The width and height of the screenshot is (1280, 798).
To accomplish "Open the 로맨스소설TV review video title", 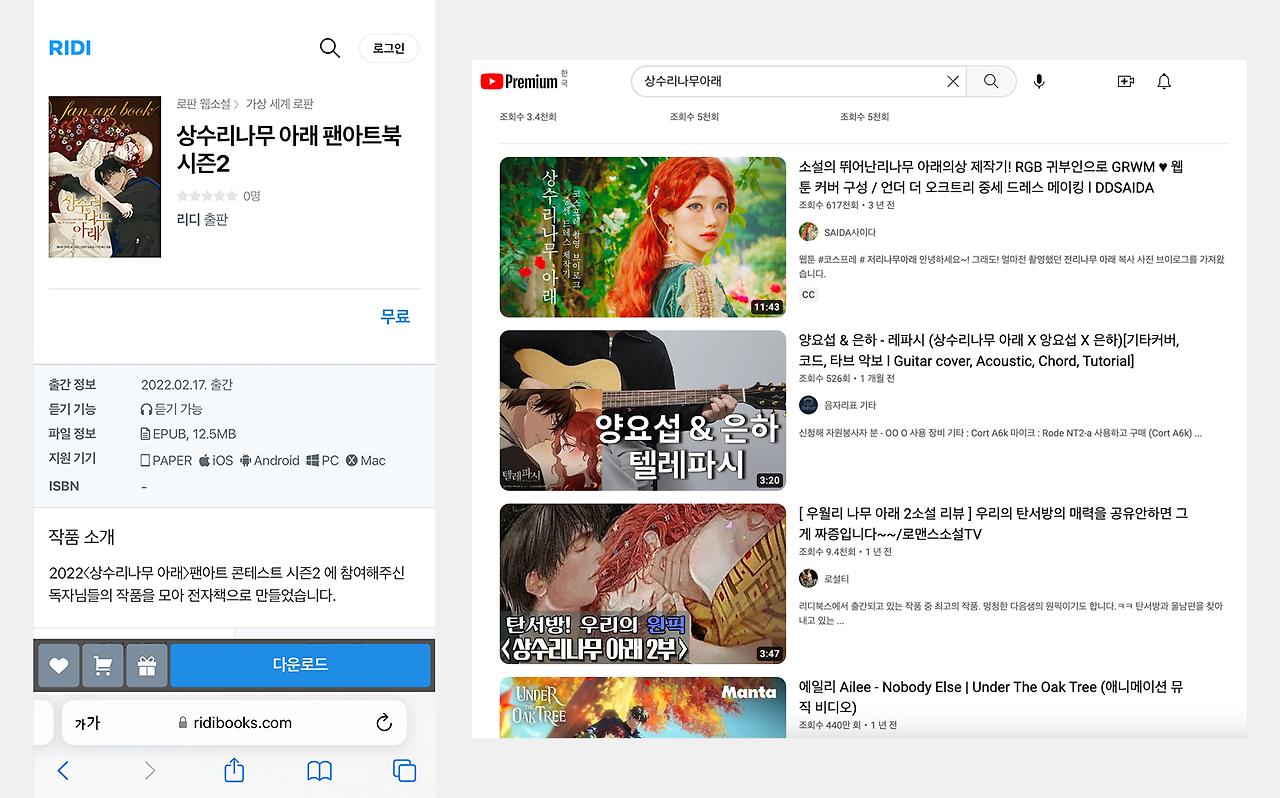I will (x=993, y=523).
